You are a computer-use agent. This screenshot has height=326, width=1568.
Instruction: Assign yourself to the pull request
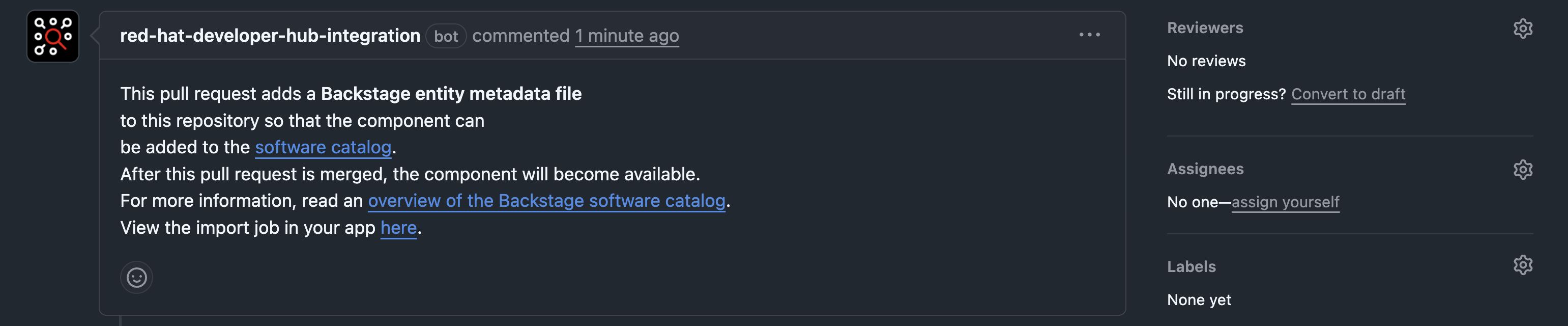(1285, 202)
